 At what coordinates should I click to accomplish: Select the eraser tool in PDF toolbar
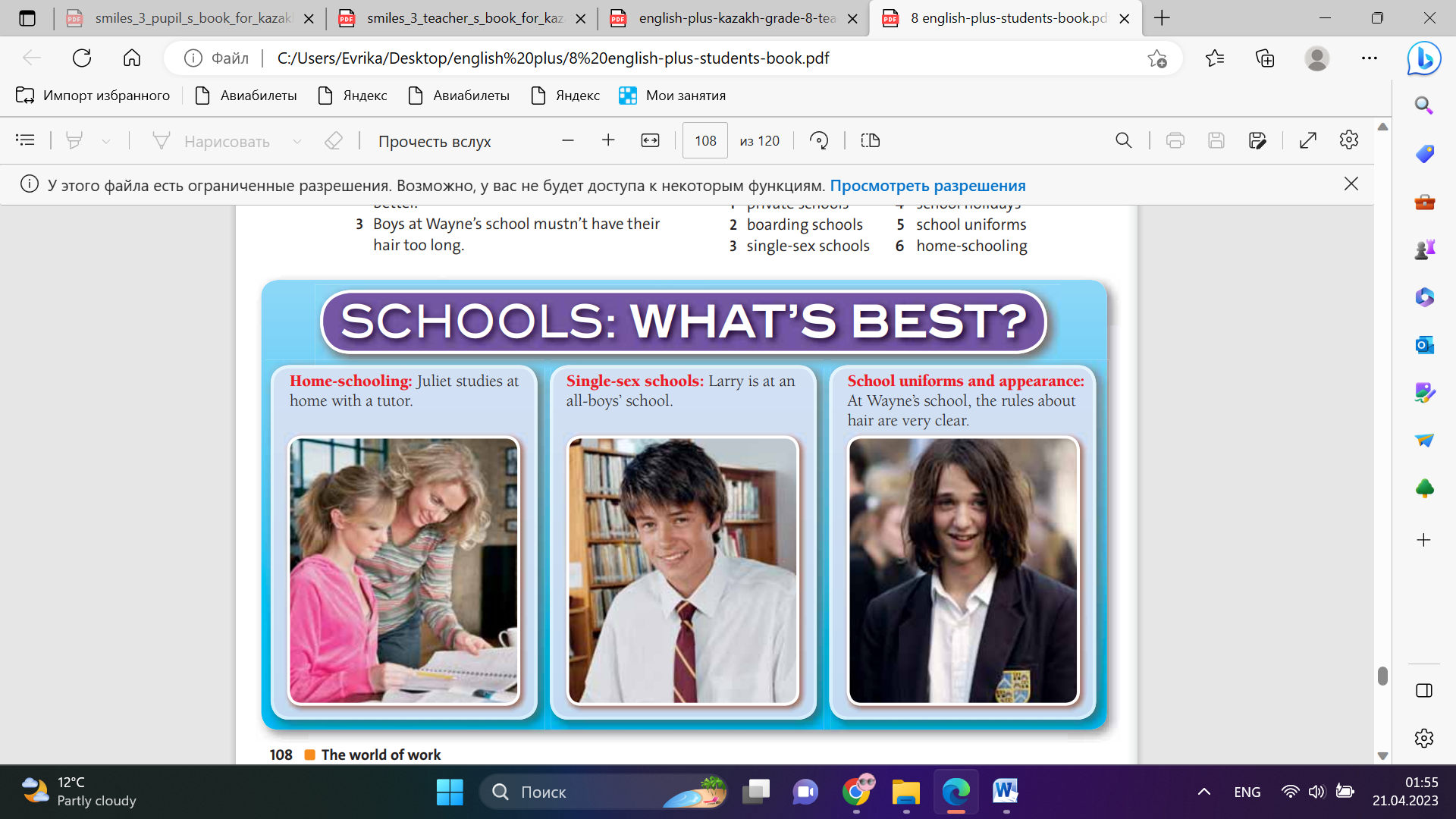[x=333, y=141]
